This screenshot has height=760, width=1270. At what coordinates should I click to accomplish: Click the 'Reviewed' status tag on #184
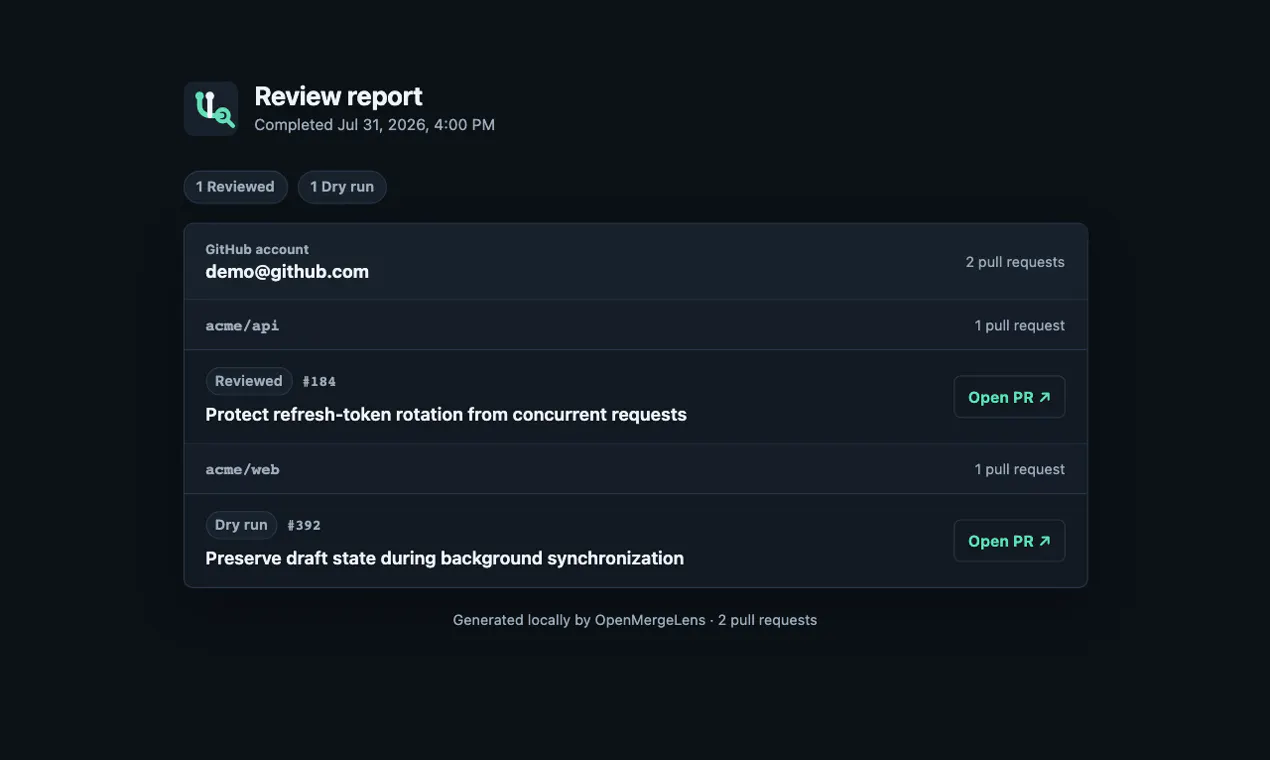click(249, 381)
